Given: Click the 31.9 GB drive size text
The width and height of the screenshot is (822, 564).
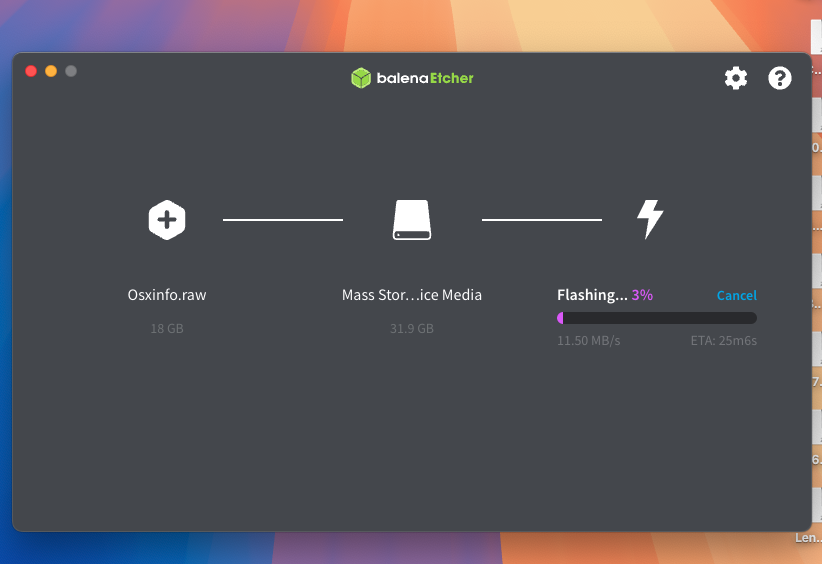Looking at the screenshot, I should [412, 328].
